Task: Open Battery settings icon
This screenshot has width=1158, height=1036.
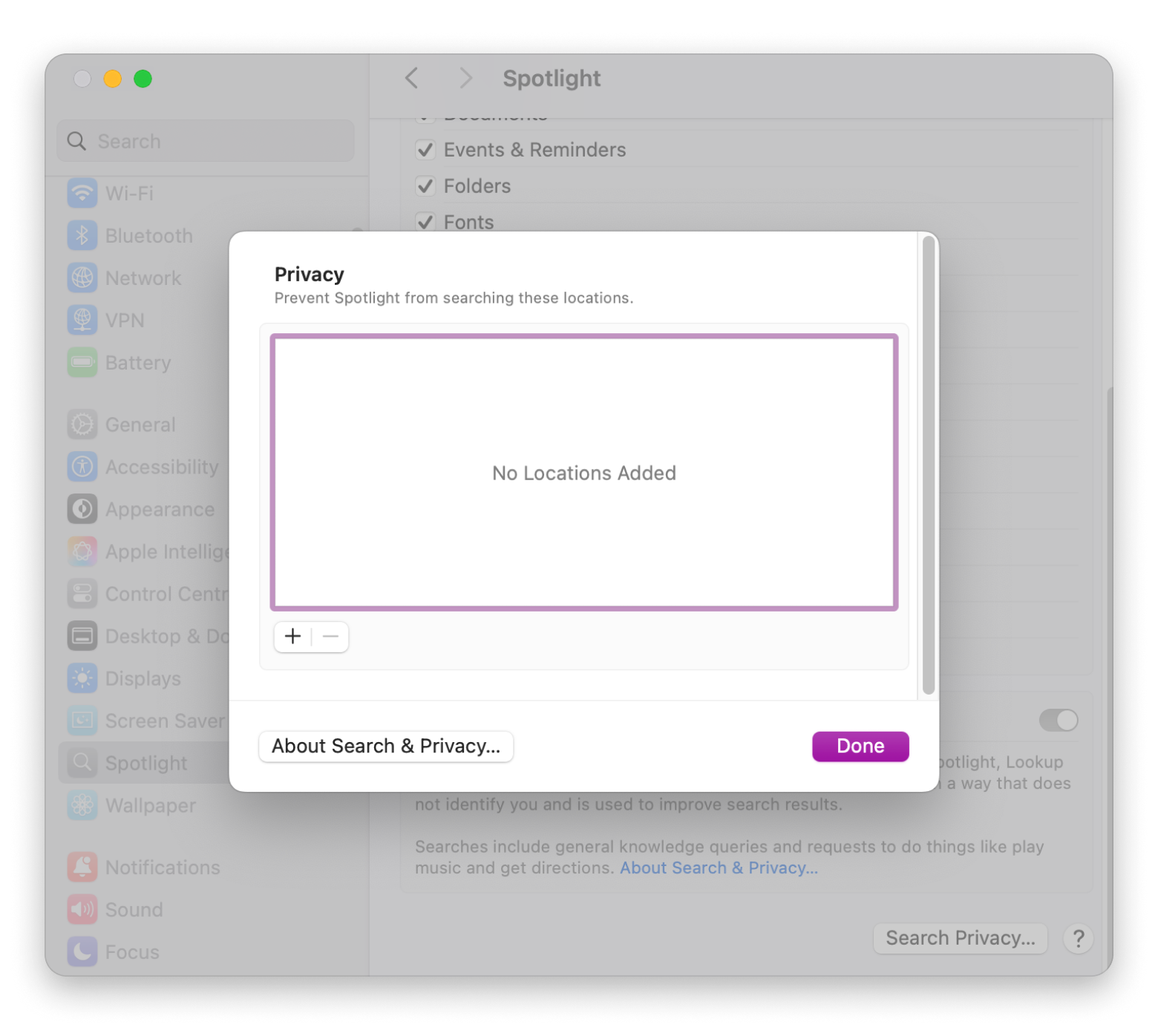Action: point(82,362)
